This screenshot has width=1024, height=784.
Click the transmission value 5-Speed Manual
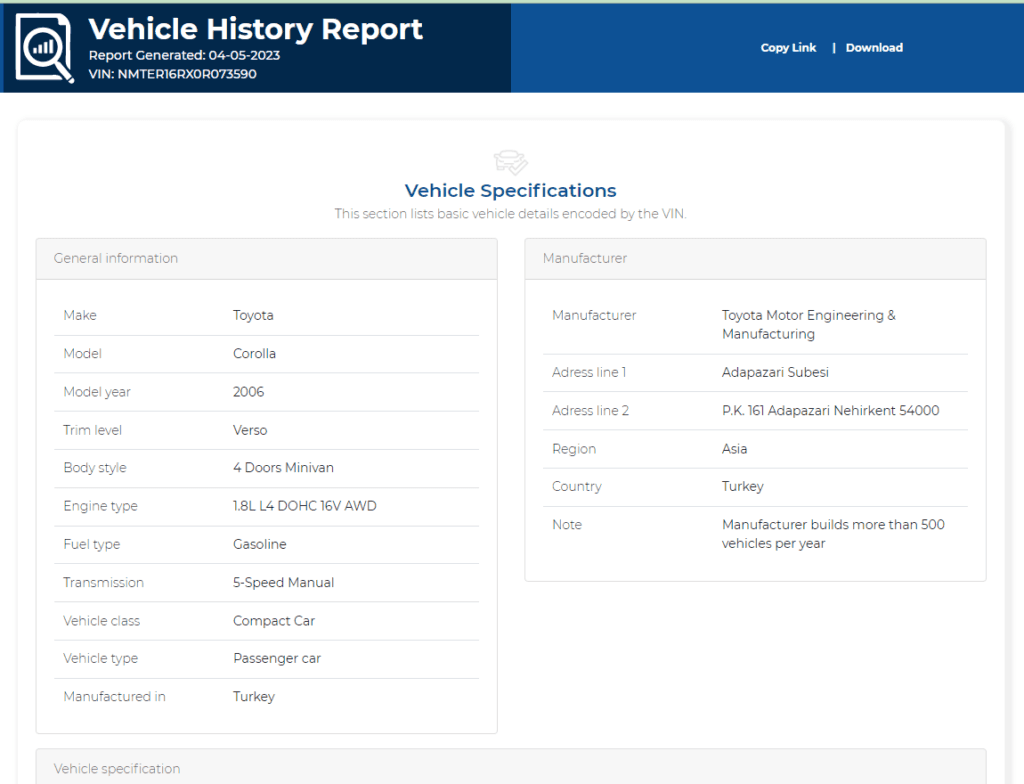[283, 583]
